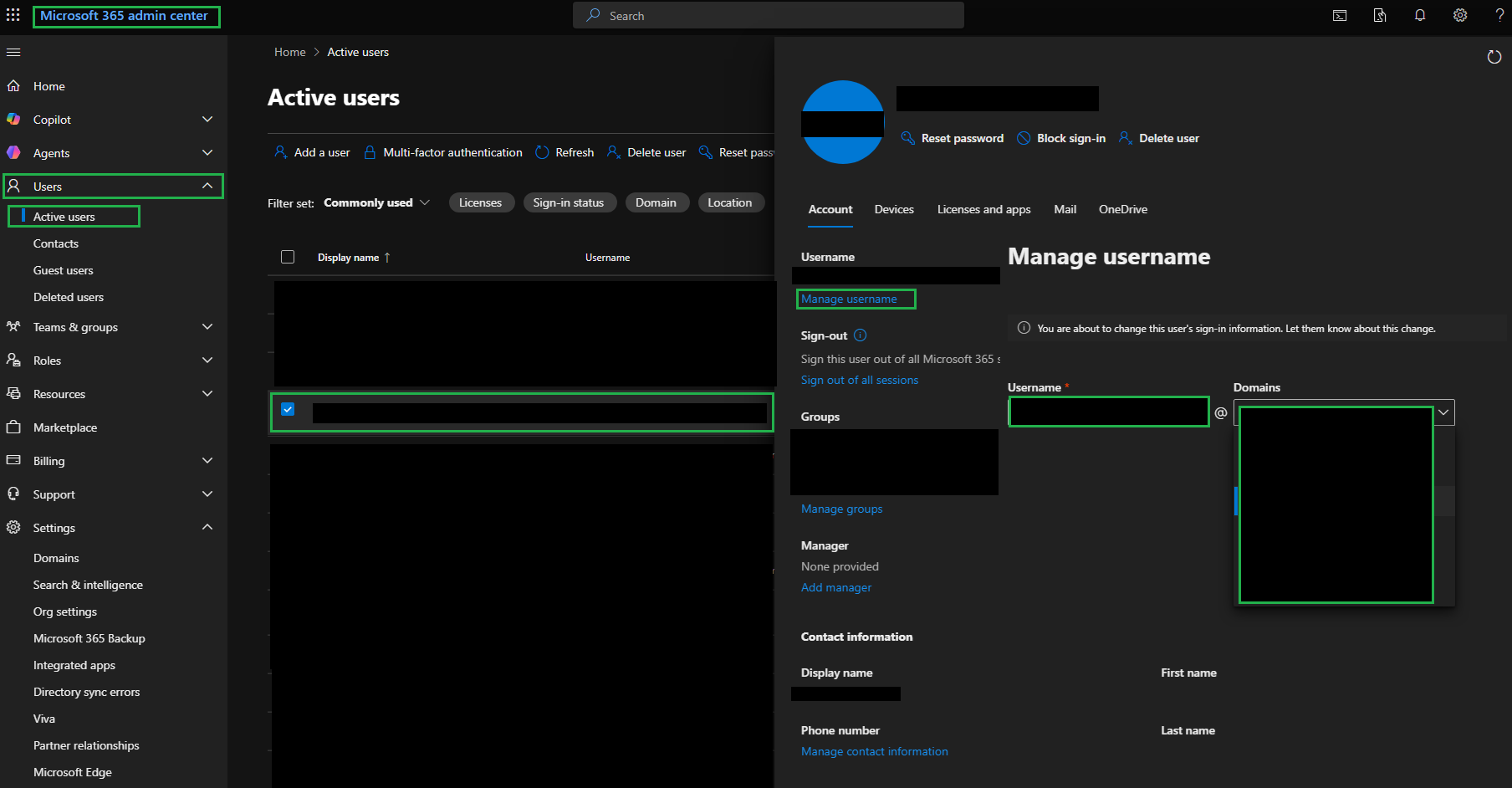Click Manage contact information link
This screenshot has width=1512, height=788.
[x=875, y=751]
